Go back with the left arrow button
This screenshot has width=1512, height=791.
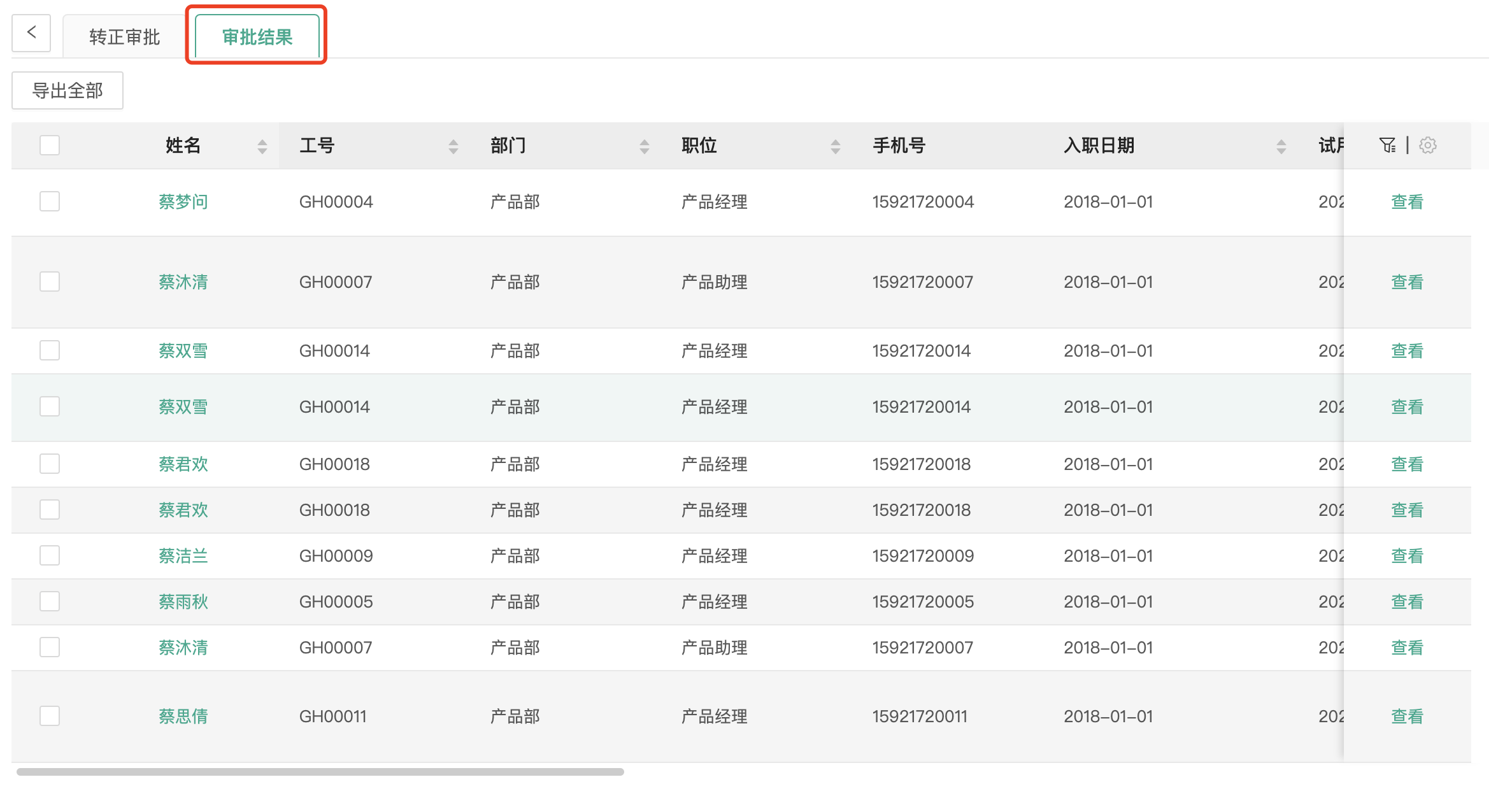tap(31, 33)
